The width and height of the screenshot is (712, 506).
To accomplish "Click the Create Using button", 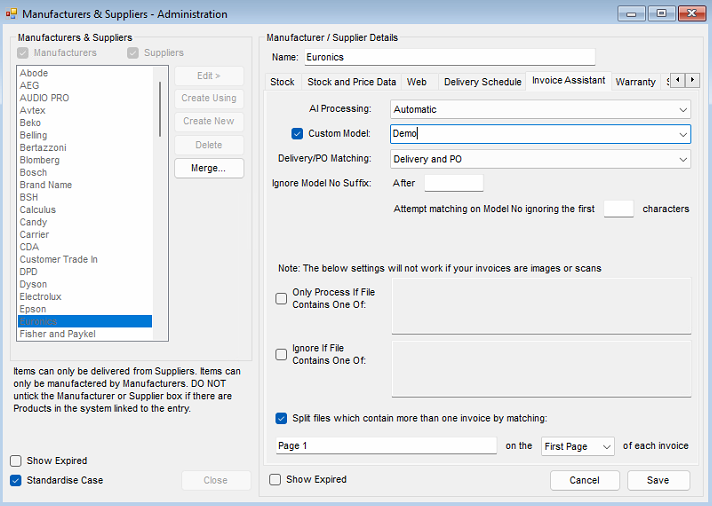I will [208, 98].
